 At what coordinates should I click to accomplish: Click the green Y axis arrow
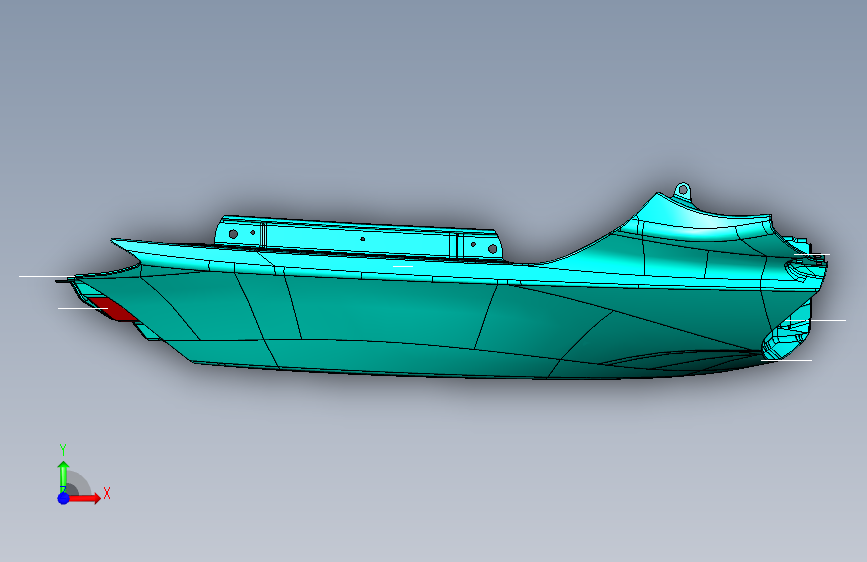click(64, 477)
